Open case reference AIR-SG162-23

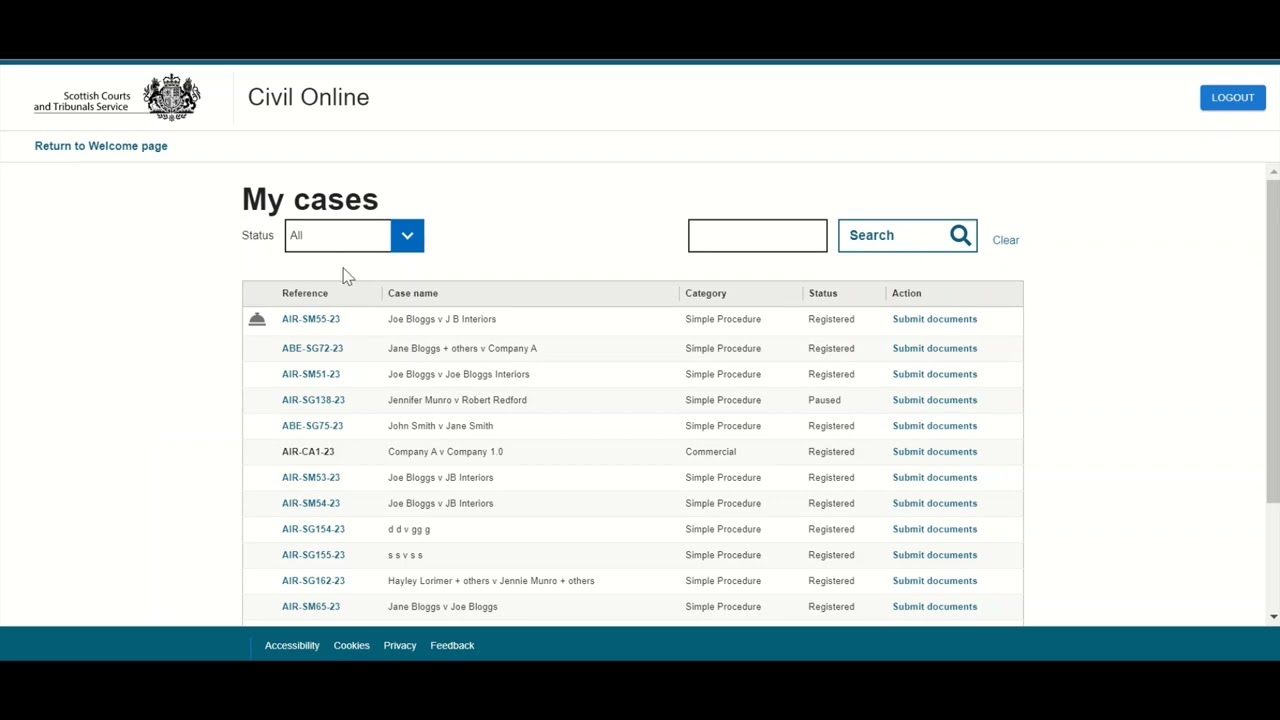click(313, 581)
